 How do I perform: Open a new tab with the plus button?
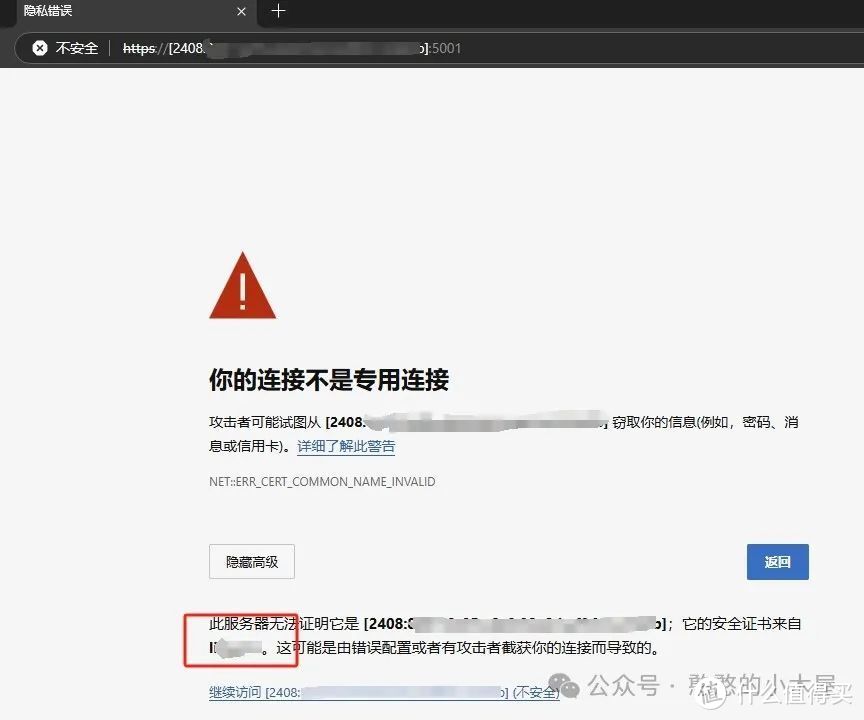(x=278, y=12)
